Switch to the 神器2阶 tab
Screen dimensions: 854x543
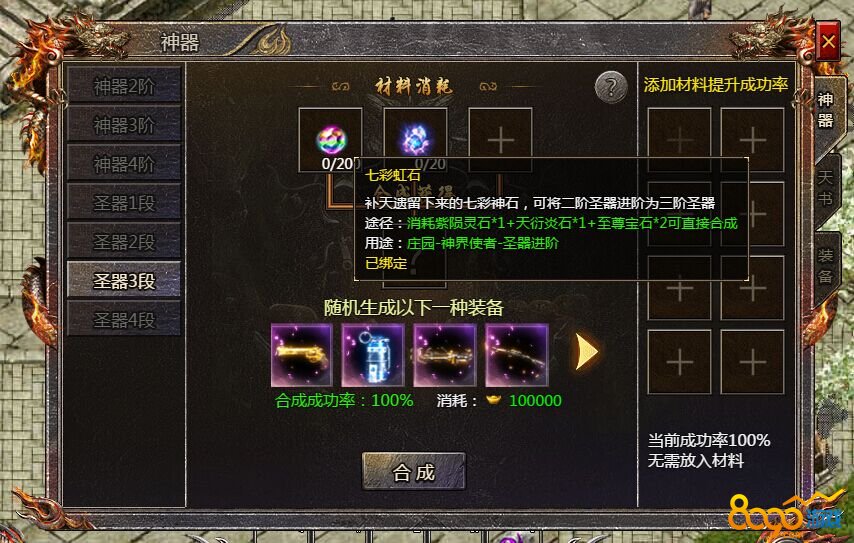point(124,86)
